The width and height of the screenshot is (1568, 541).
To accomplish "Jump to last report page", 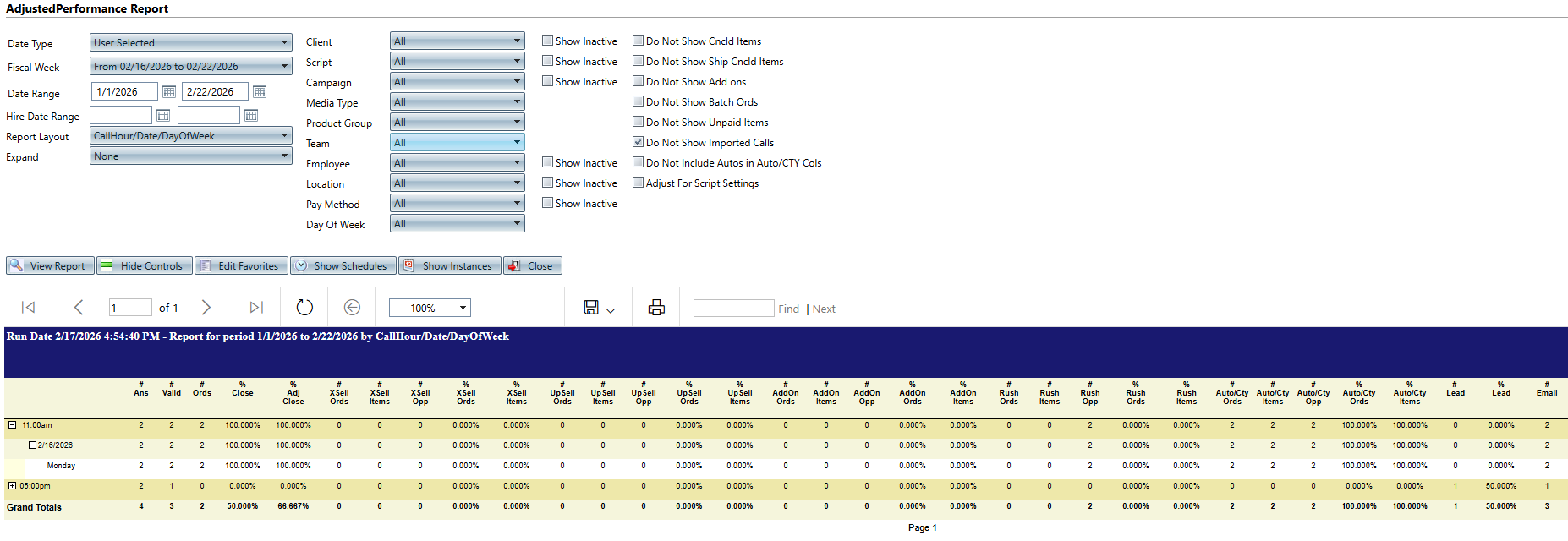I will click(256, 308).
